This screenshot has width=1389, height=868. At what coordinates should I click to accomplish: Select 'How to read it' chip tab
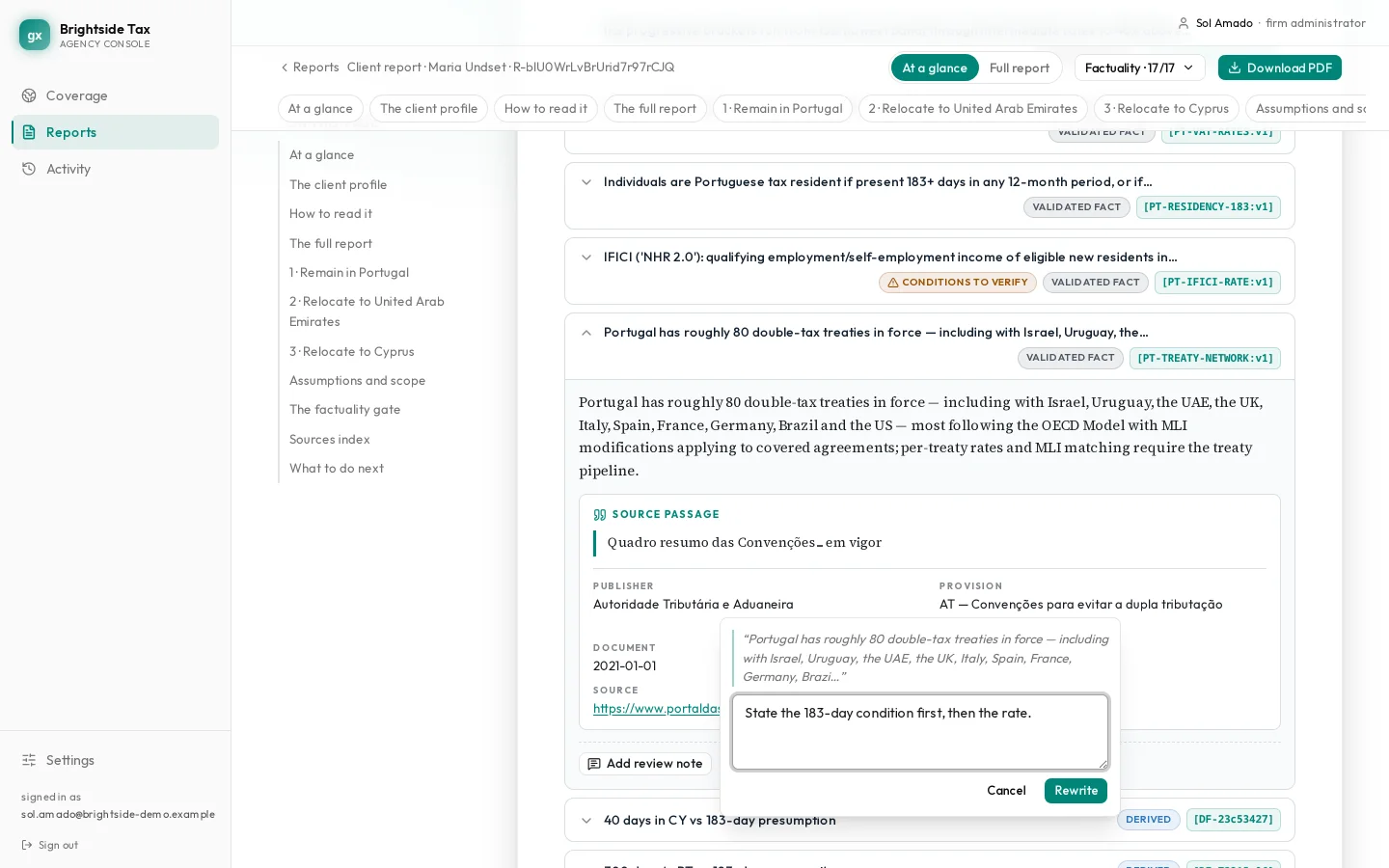(x=546, y=109)
